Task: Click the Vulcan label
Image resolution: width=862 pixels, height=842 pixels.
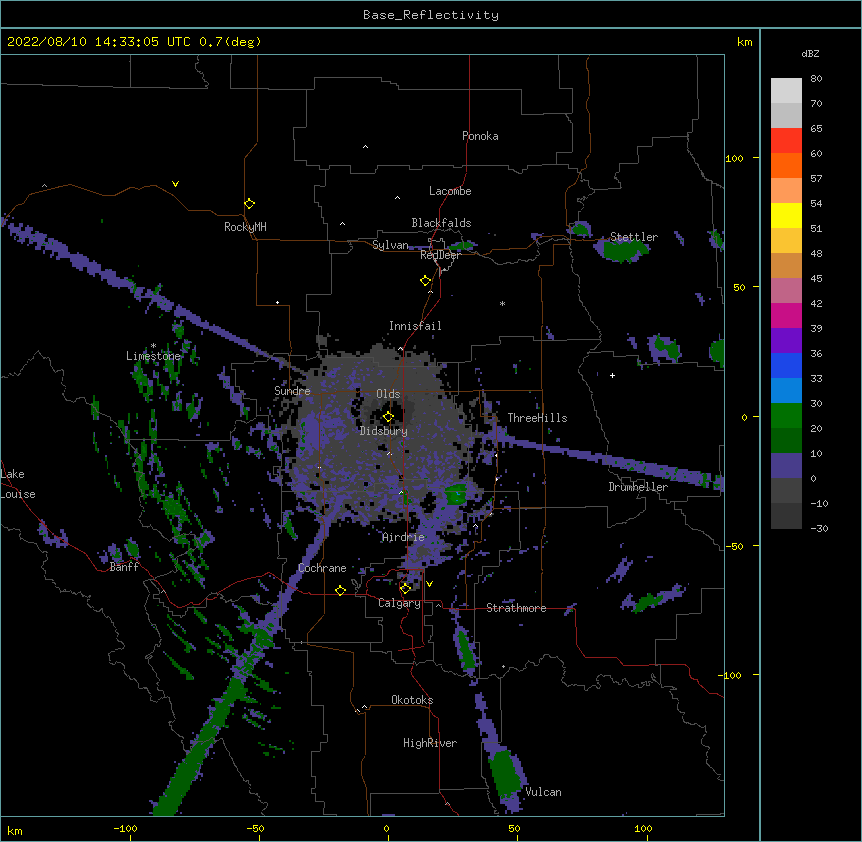Action: click(x=543, y=792)
